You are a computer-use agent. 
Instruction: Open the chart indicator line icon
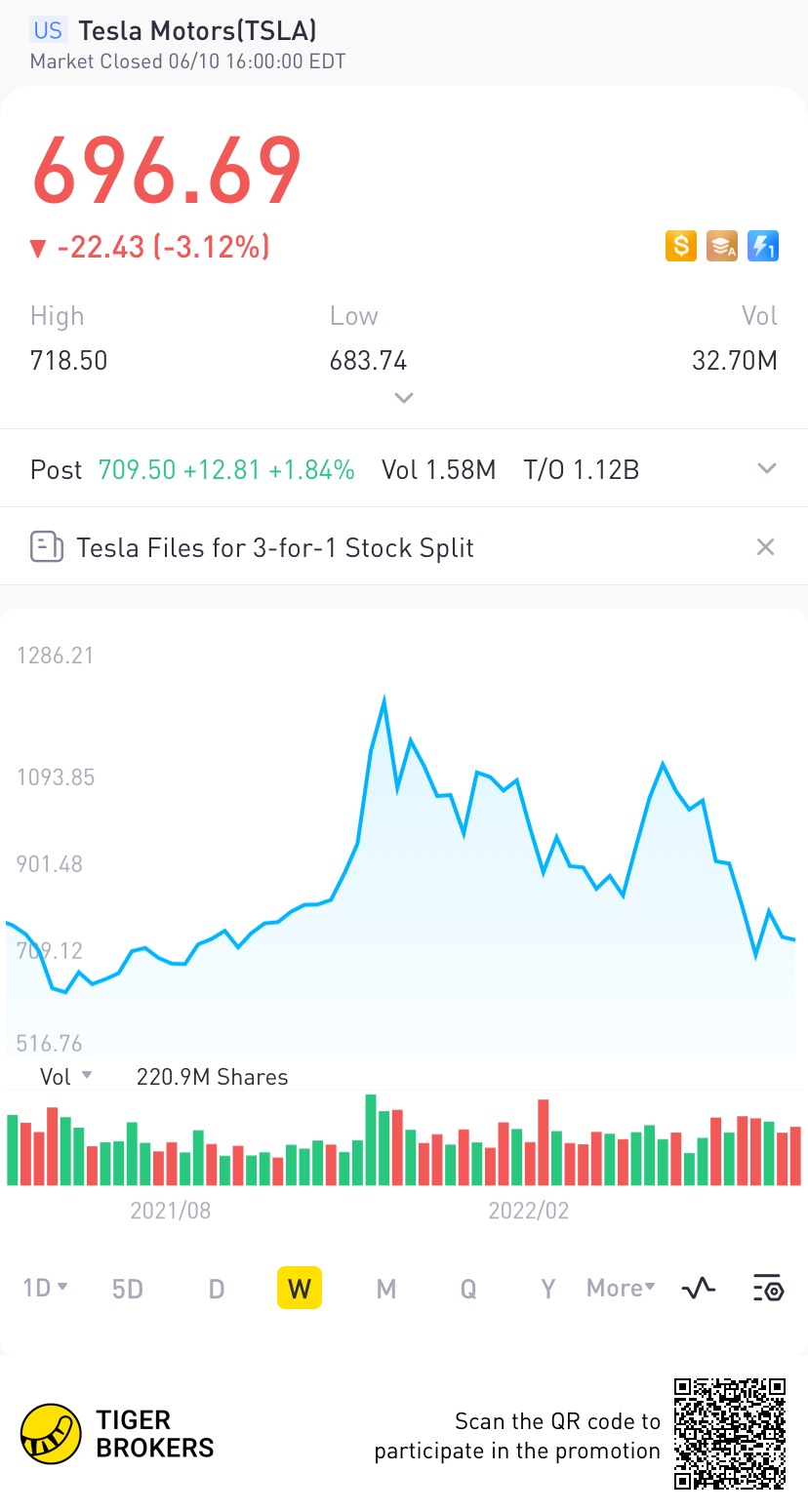click(x=699, y=1289)
